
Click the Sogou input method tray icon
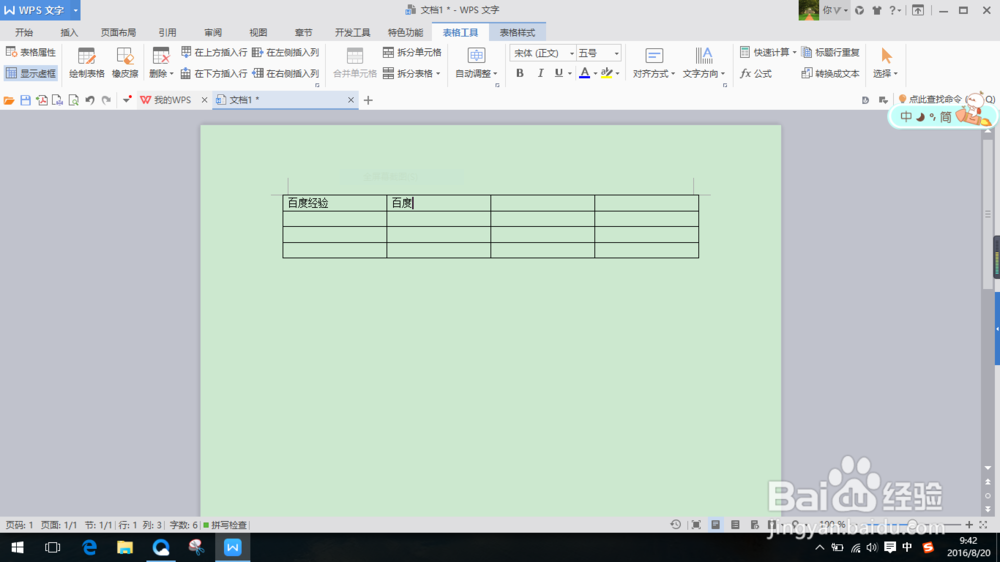pos(928,547)
